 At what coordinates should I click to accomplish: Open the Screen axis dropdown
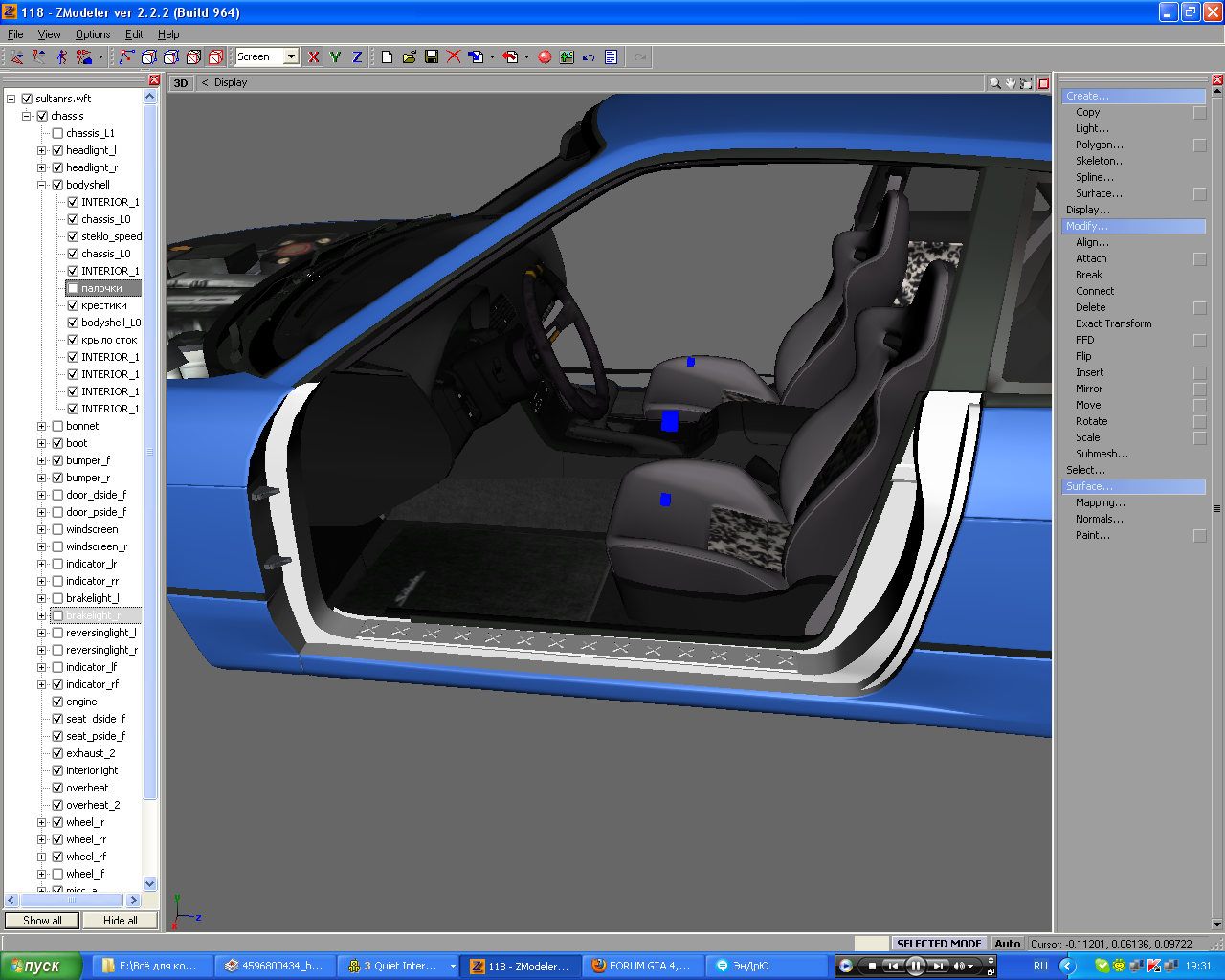(291, 57)
